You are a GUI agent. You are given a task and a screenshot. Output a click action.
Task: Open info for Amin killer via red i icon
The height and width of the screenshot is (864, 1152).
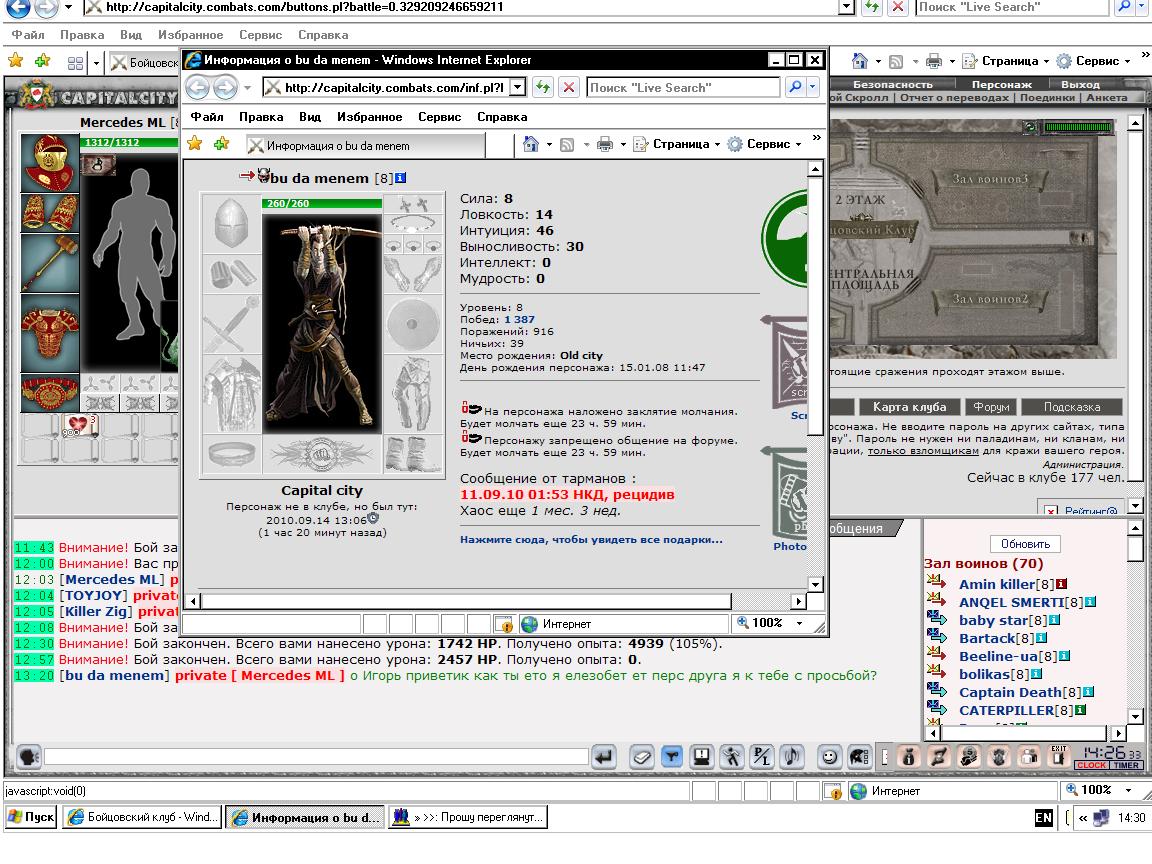coord(1062,584)
